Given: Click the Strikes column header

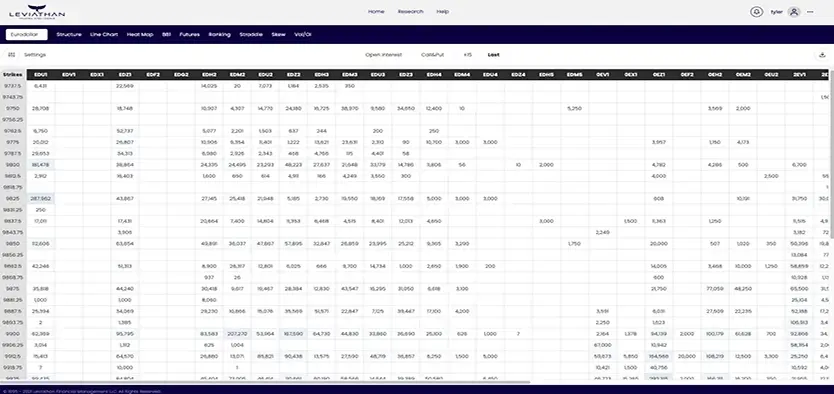Looking at the screenshot, I should point(12,75).
